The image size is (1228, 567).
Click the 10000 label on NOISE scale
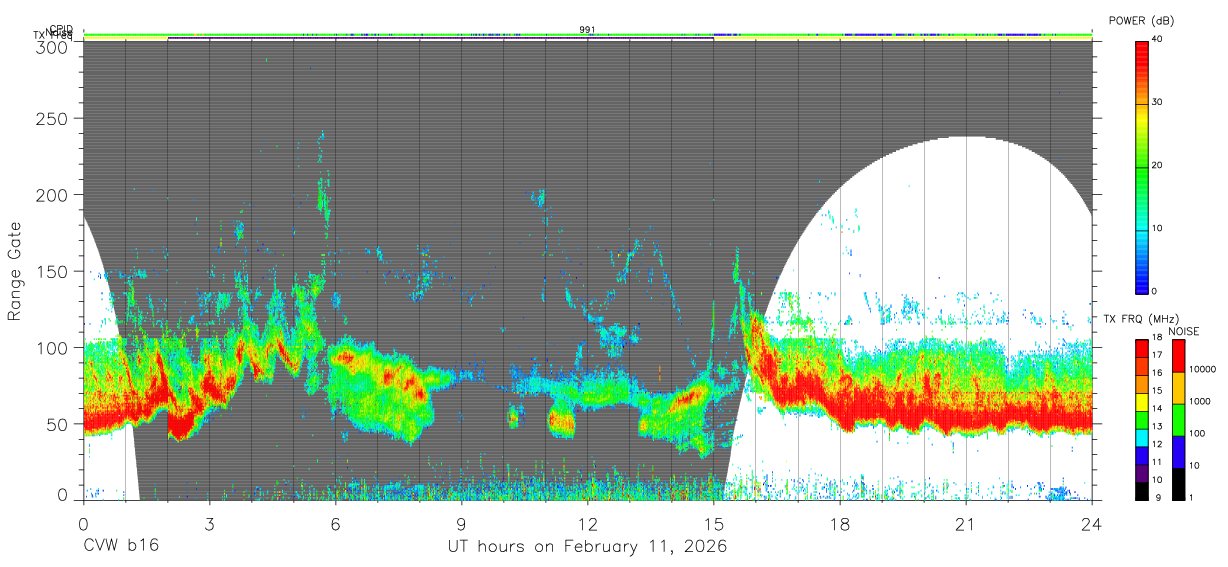[1201, 369]
